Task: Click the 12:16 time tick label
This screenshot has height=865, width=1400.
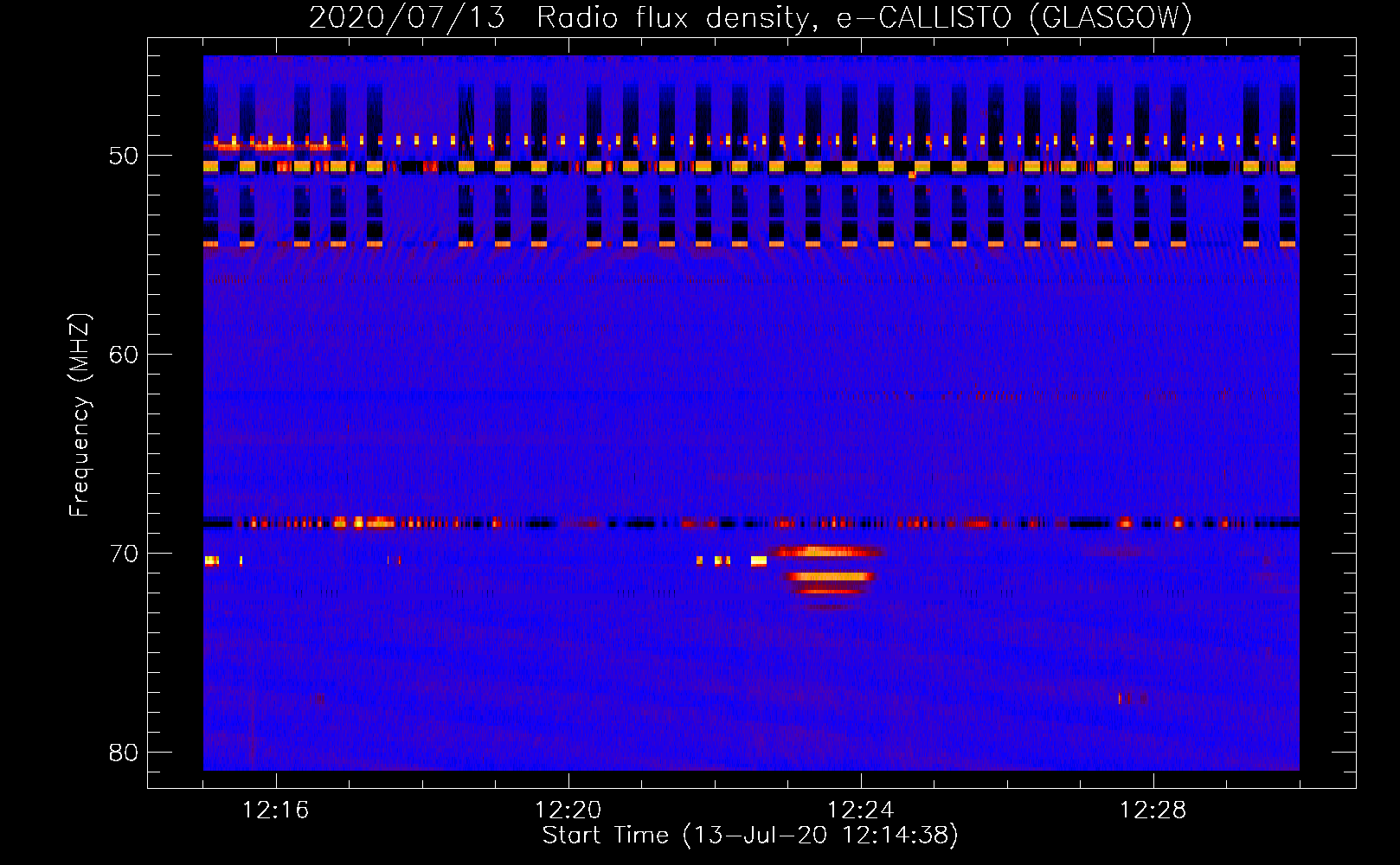Action: 275,810
